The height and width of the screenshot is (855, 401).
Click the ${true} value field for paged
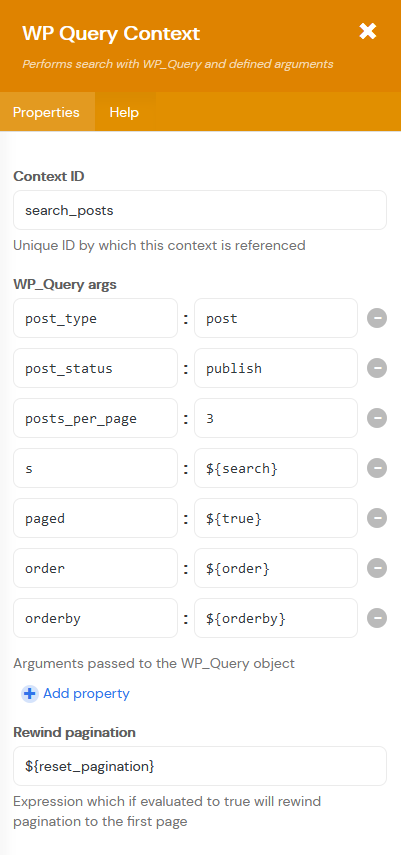pos(276,518)
